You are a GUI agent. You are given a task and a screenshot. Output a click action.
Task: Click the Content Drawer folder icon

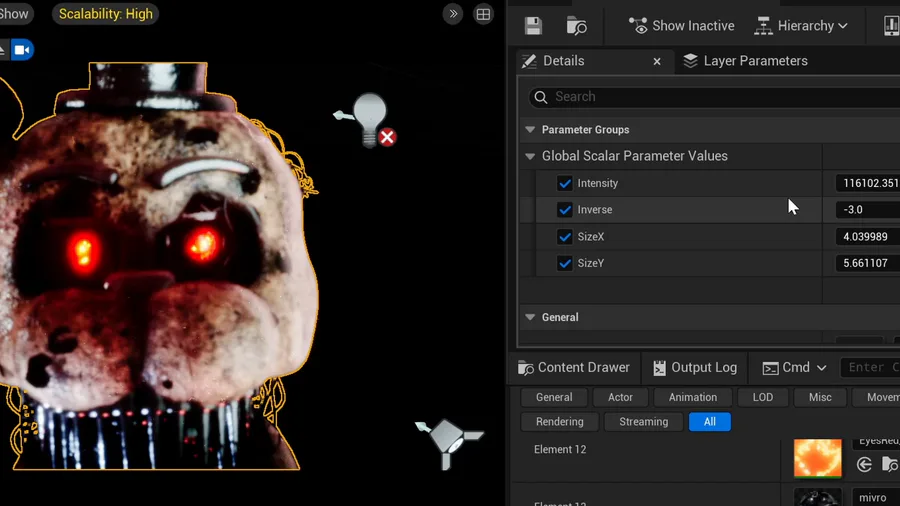click(x=525, y=368)
